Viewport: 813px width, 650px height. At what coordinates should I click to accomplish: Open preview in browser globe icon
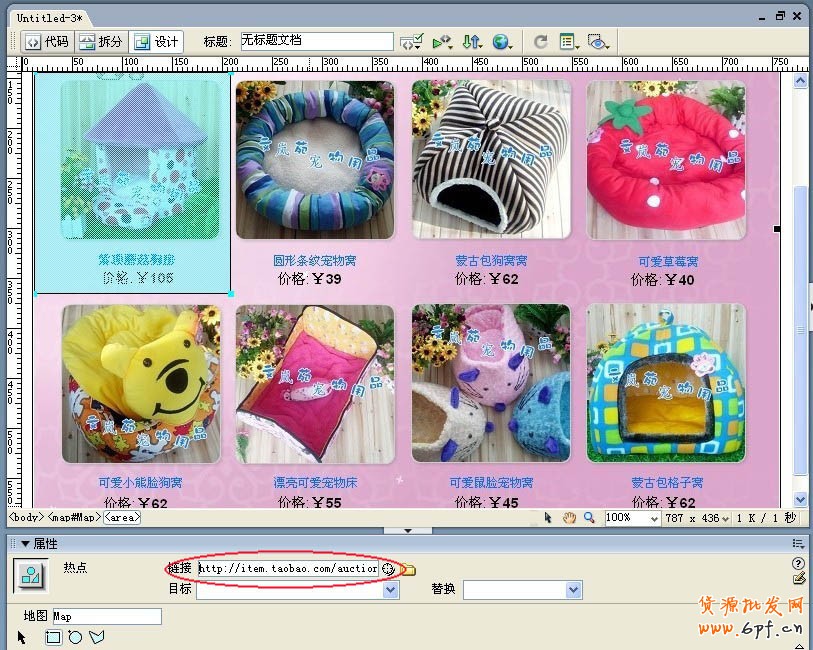(x=500, y=42)
